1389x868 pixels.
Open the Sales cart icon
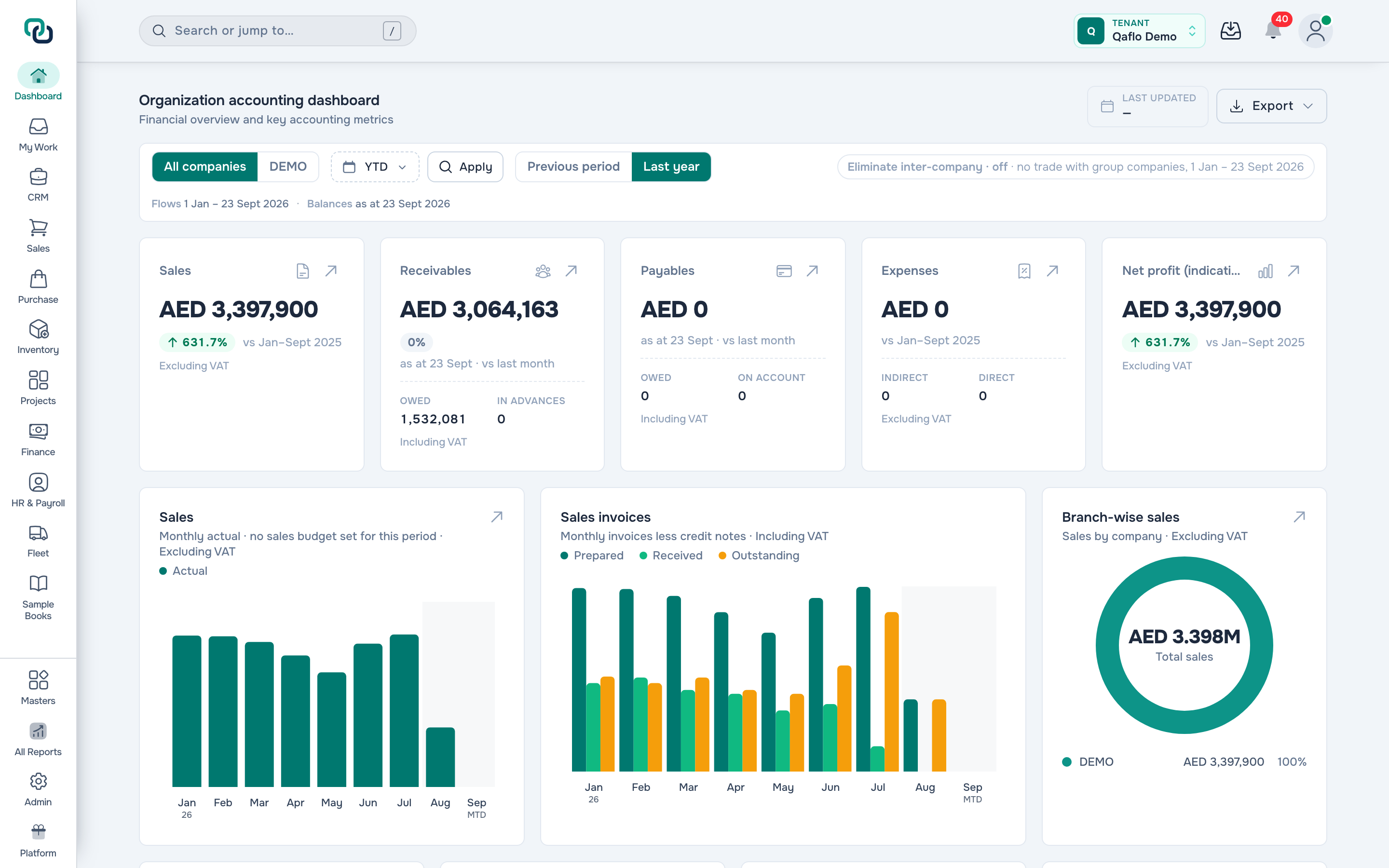[x=38, y=228]
